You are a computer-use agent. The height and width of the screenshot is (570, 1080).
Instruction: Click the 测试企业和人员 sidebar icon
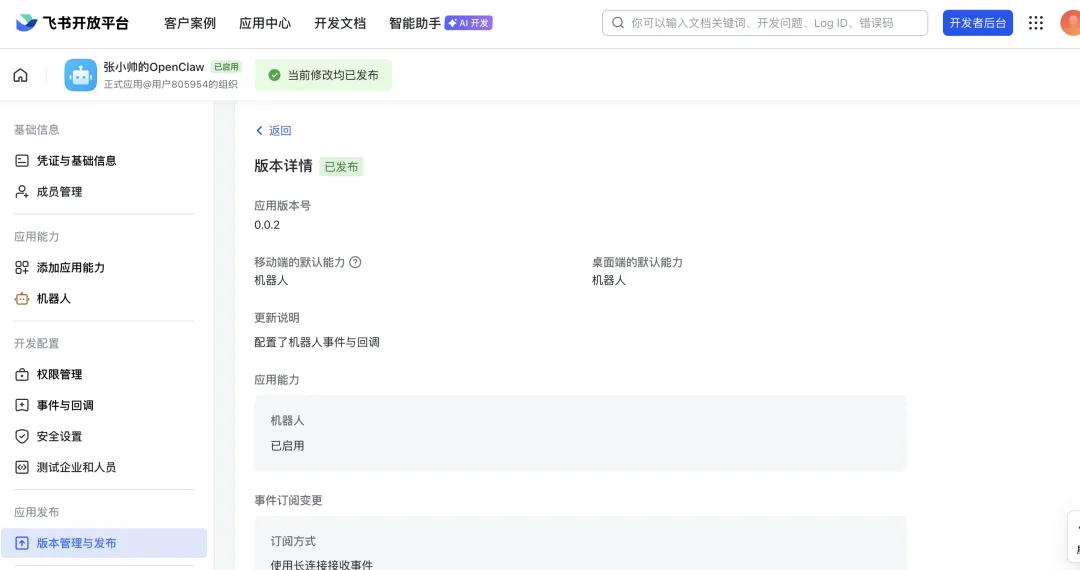click(x=22, y=467)
